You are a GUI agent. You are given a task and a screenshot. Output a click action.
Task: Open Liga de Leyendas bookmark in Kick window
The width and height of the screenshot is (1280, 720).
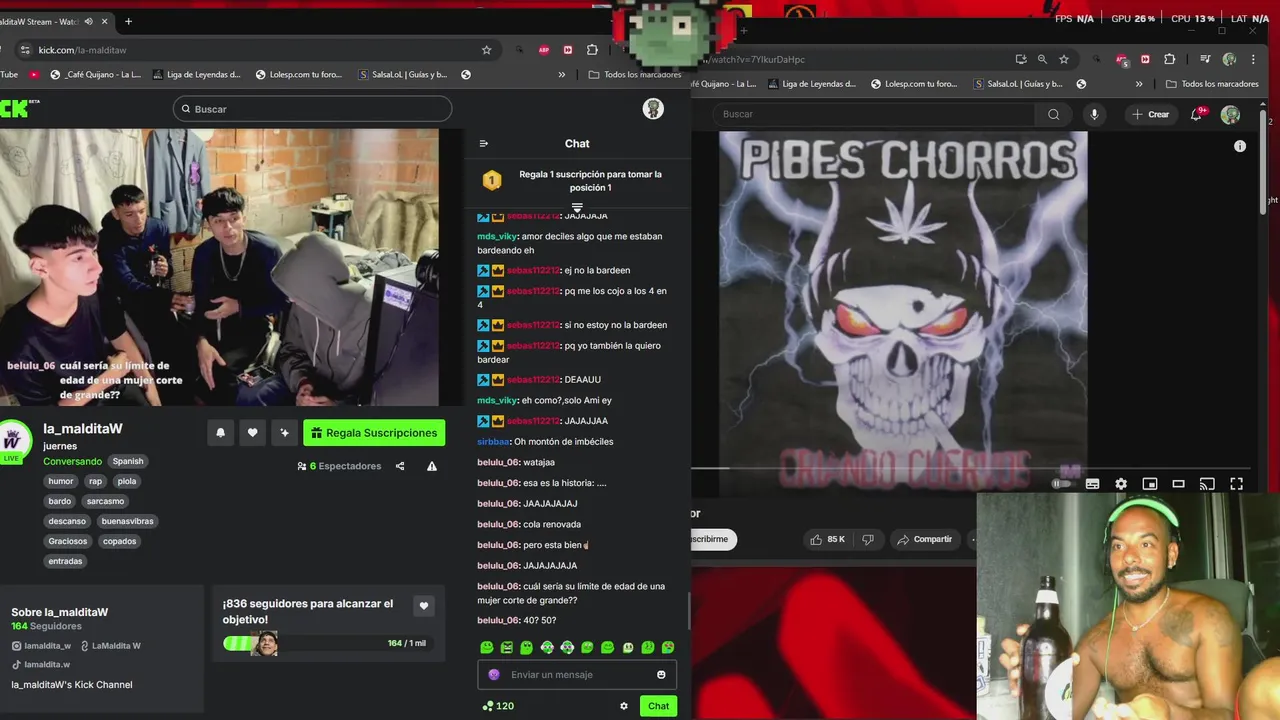pyautogui.click(x=196, y=74)
